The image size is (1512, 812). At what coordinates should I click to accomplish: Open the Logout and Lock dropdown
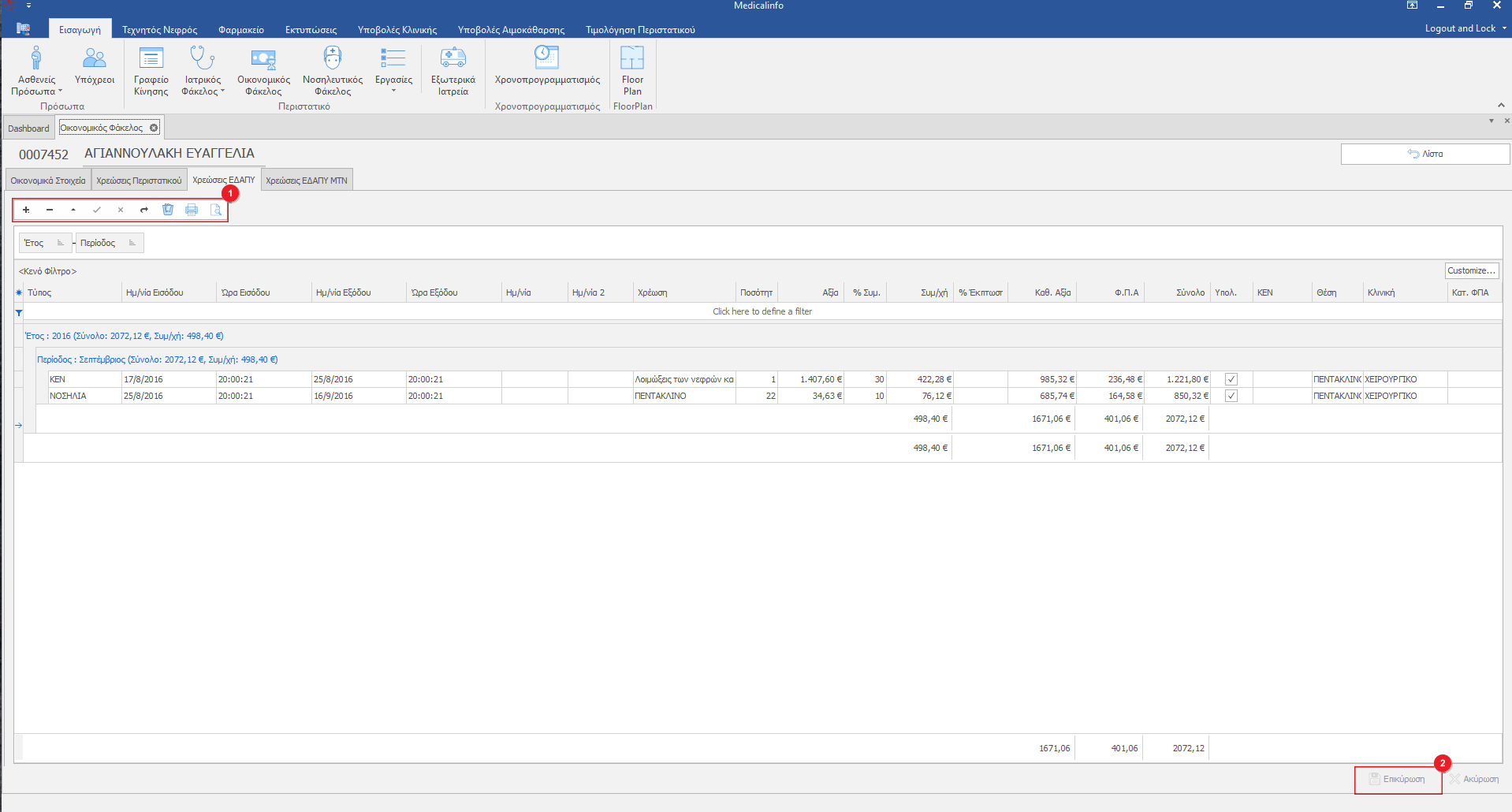point(1465,28)
